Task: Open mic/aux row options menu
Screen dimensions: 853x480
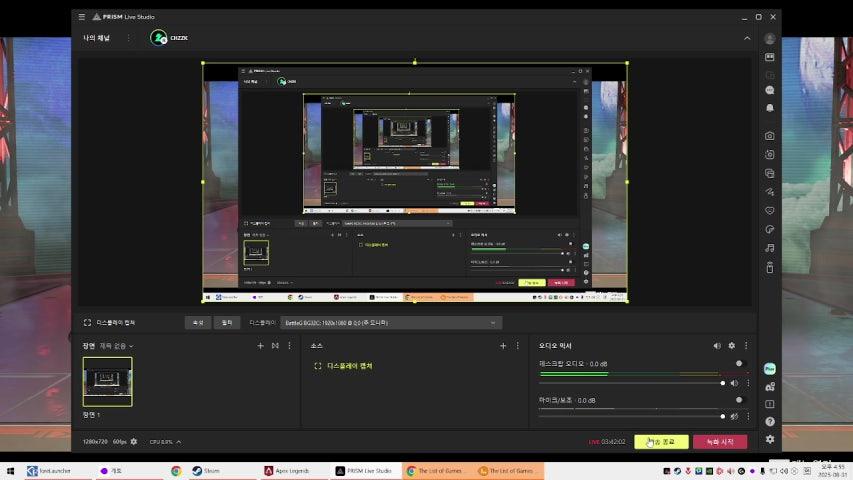Action: (x=748, y=416)
